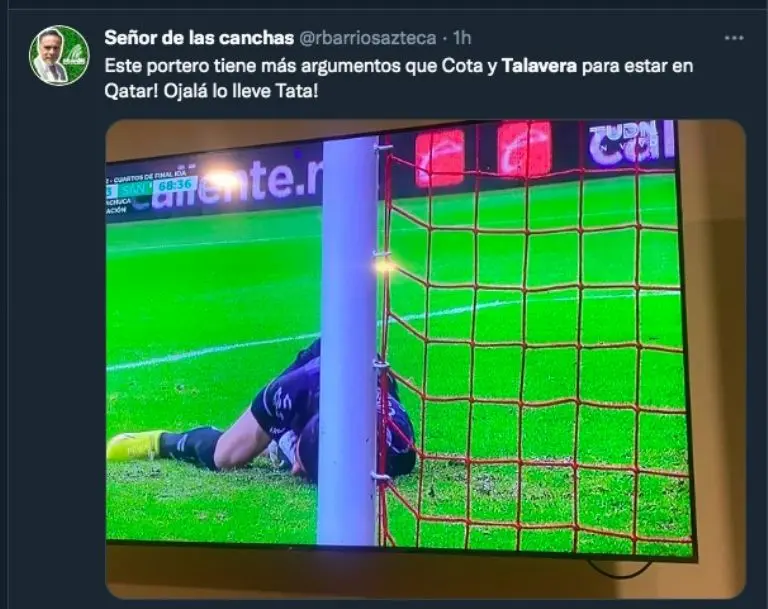Viewport: 768px width, 609px height.
Task: Click the Cuartos de Final scoreboard label
Action: [150, 175]
